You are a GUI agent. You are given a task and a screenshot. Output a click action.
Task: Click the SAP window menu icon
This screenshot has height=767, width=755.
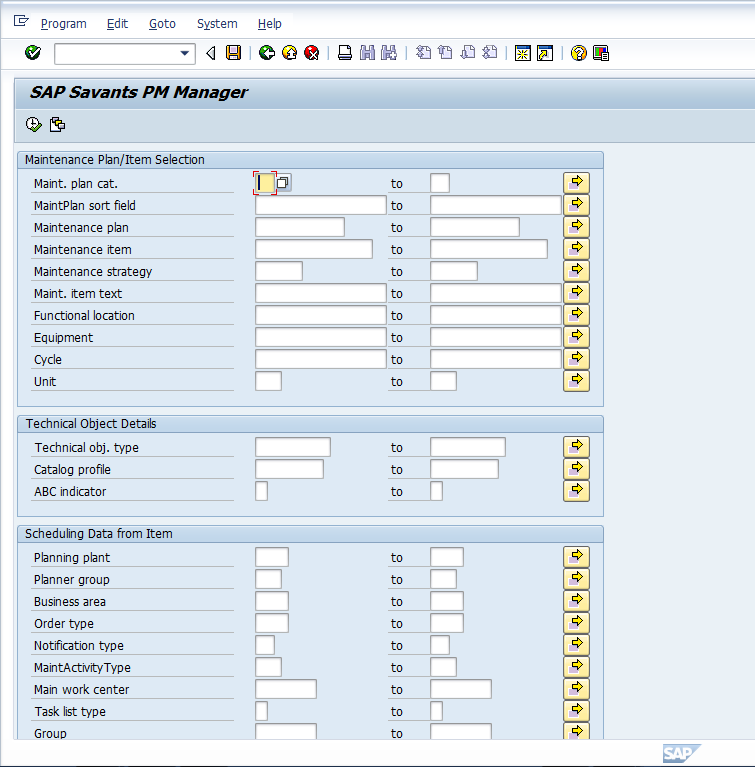coord(21,21)
